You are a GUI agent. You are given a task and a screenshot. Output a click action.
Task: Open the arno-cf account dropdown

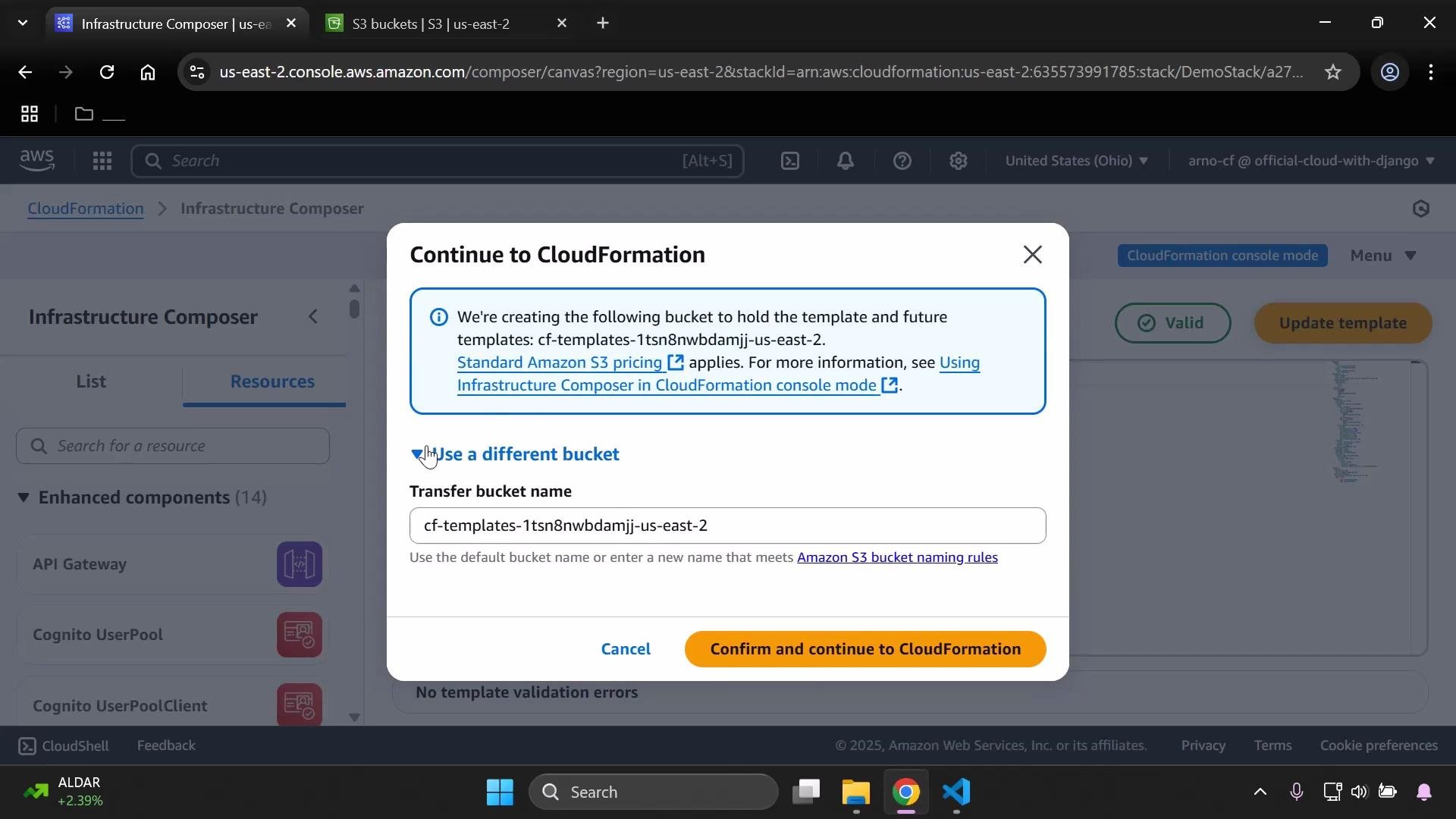point(1311,161)
